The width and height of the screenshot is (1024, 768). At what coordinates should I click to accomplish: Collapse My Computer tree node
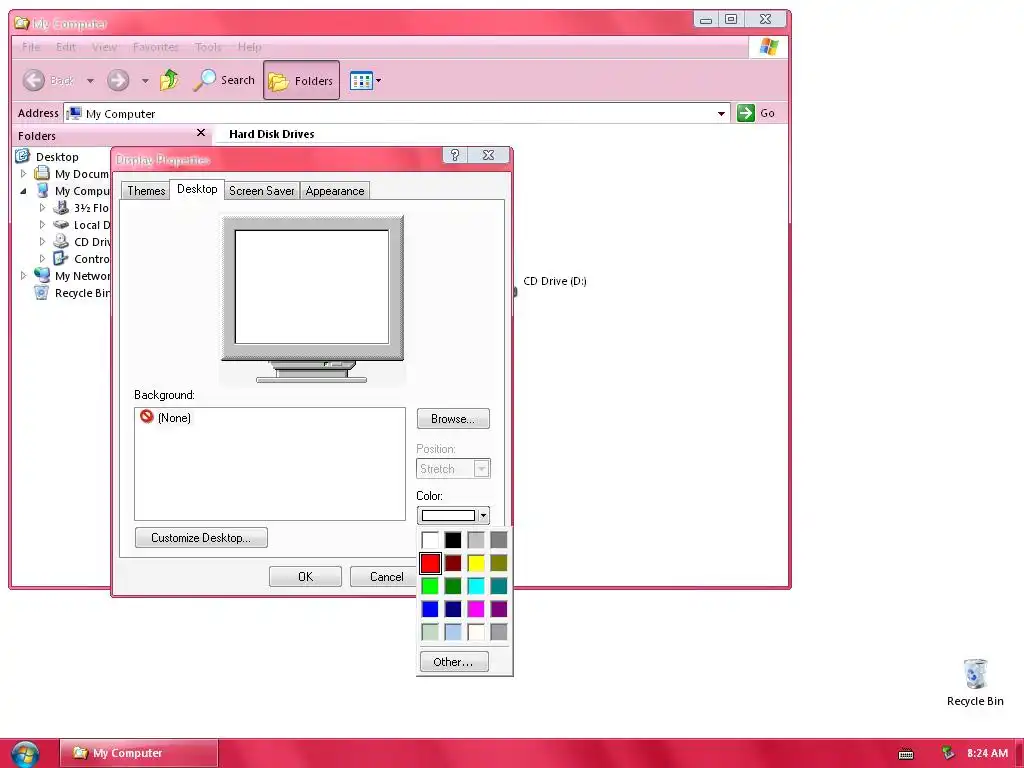pos(24,191)
